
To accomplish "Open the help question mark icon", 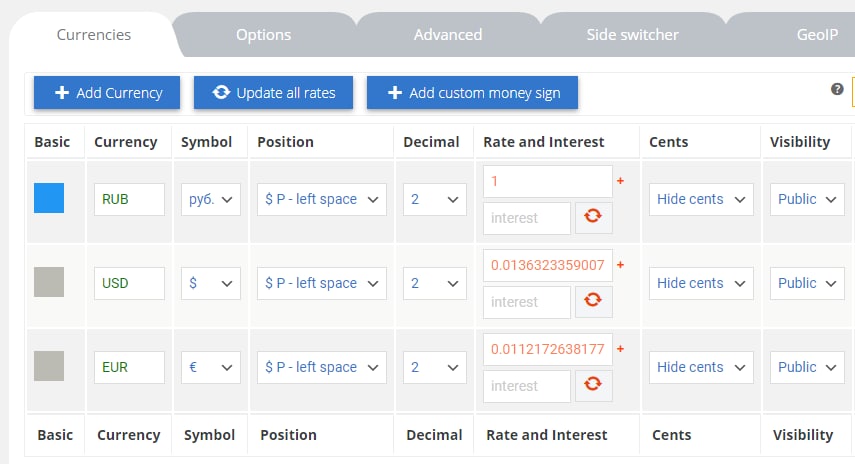I will pyautogui.click(x=837, y=89).
